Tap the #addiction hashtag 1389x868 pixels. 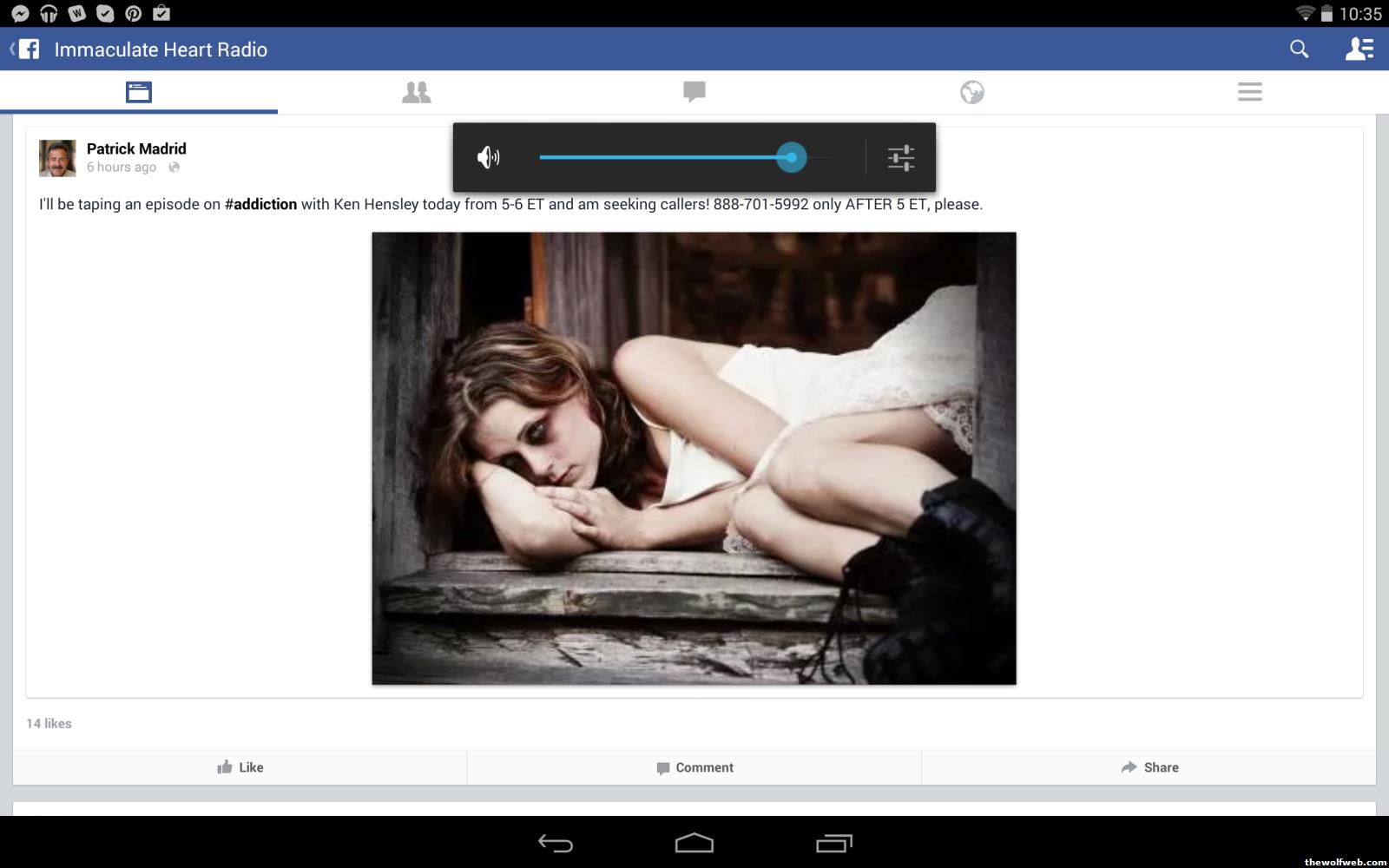click(260, 205)
